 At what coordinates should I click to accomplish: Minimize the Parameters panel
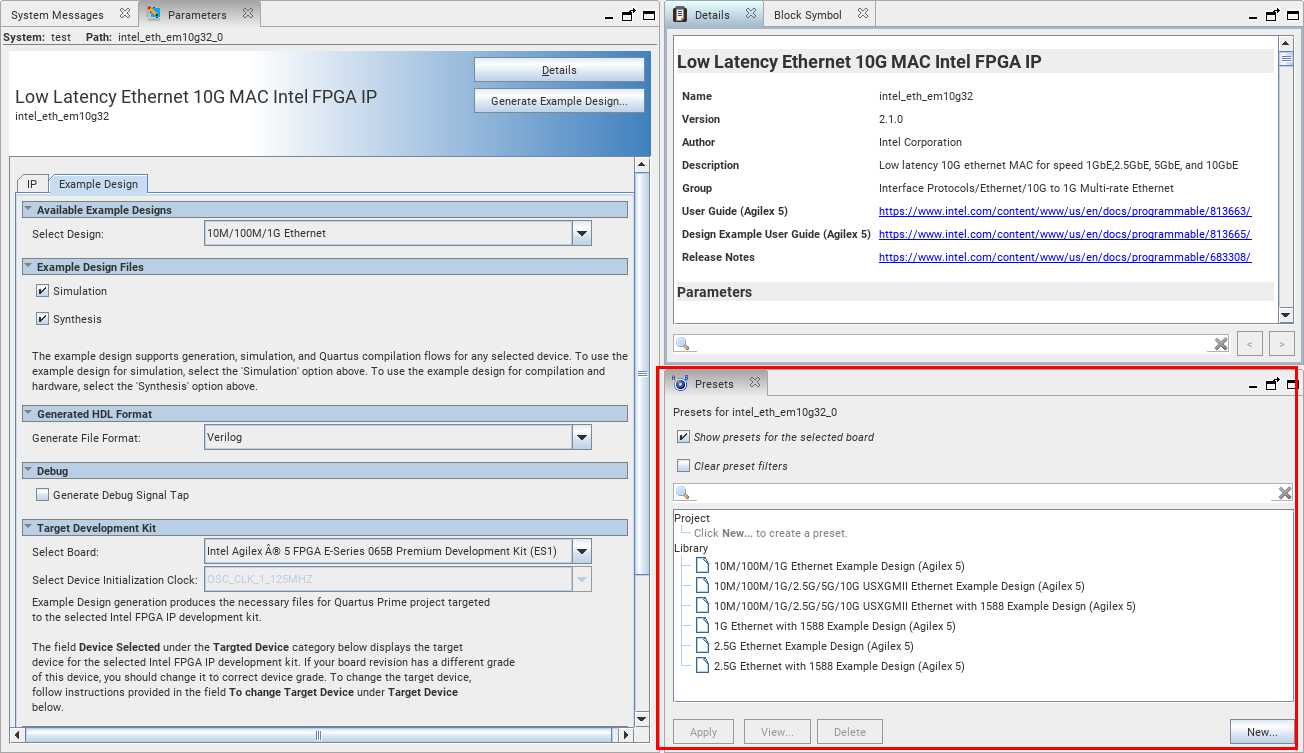609,16
